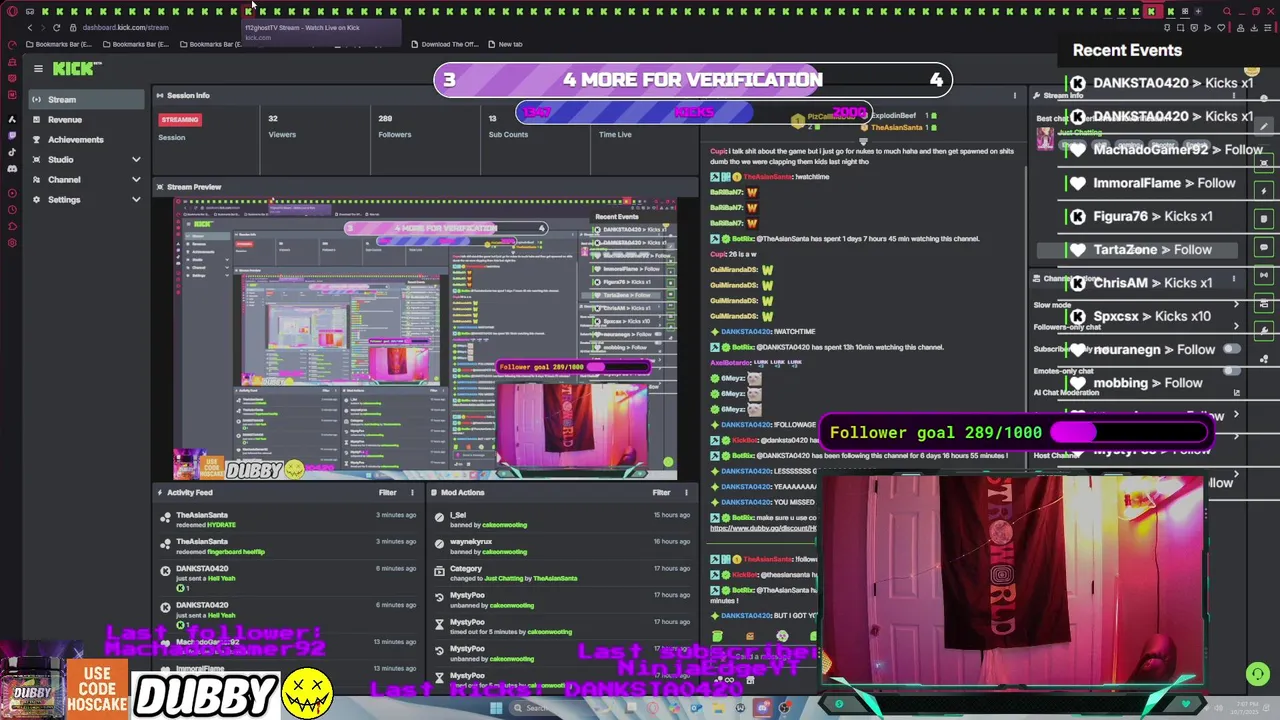Click the 'Time Live' stat label
Image resolution: width=1280 pixels, height=720 pixels.
[615, 135]
